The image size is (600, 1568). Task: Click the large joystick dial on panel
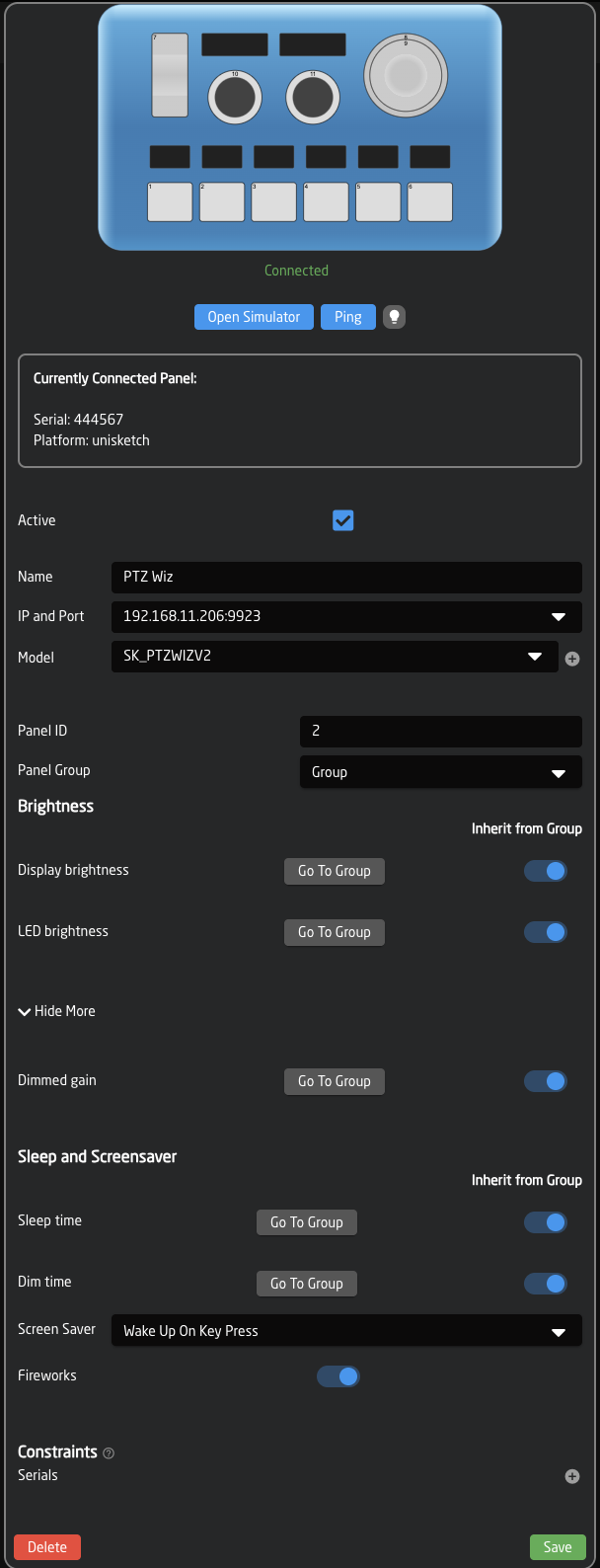(x=406, y=75)
